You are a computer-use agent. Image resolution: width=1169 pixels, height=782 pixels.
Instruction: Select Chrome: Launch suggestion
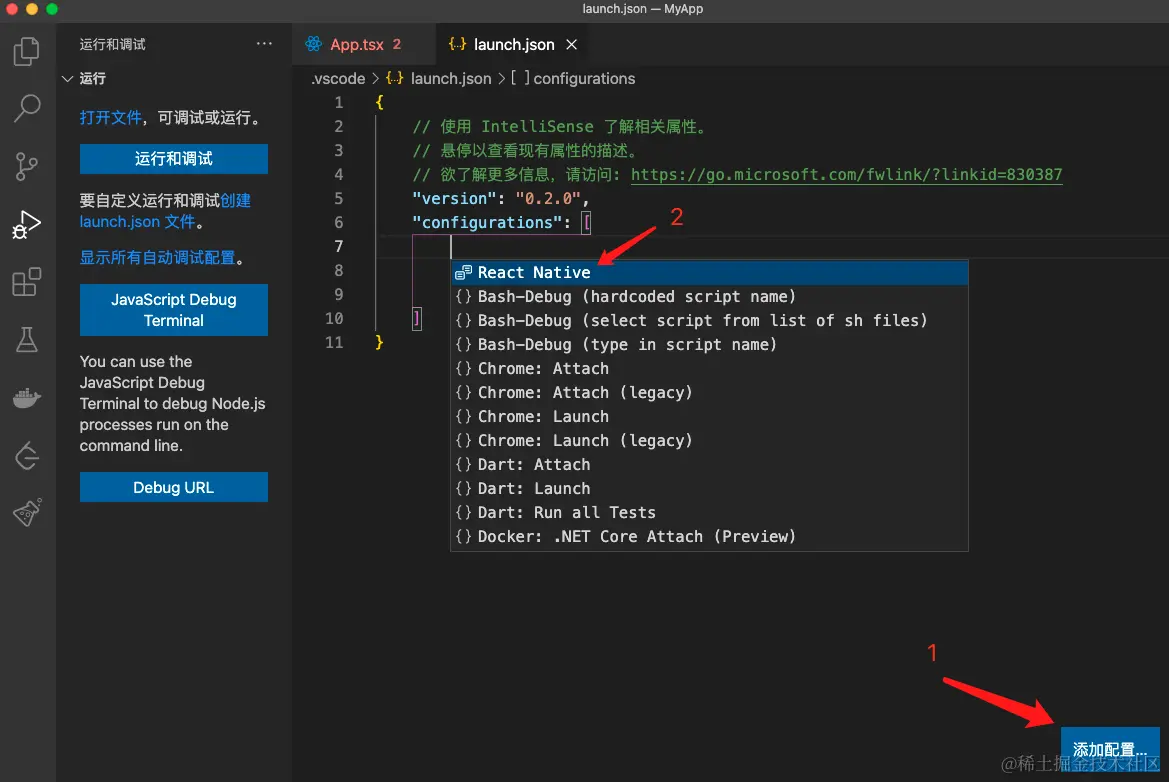click(x=709, y=417)
